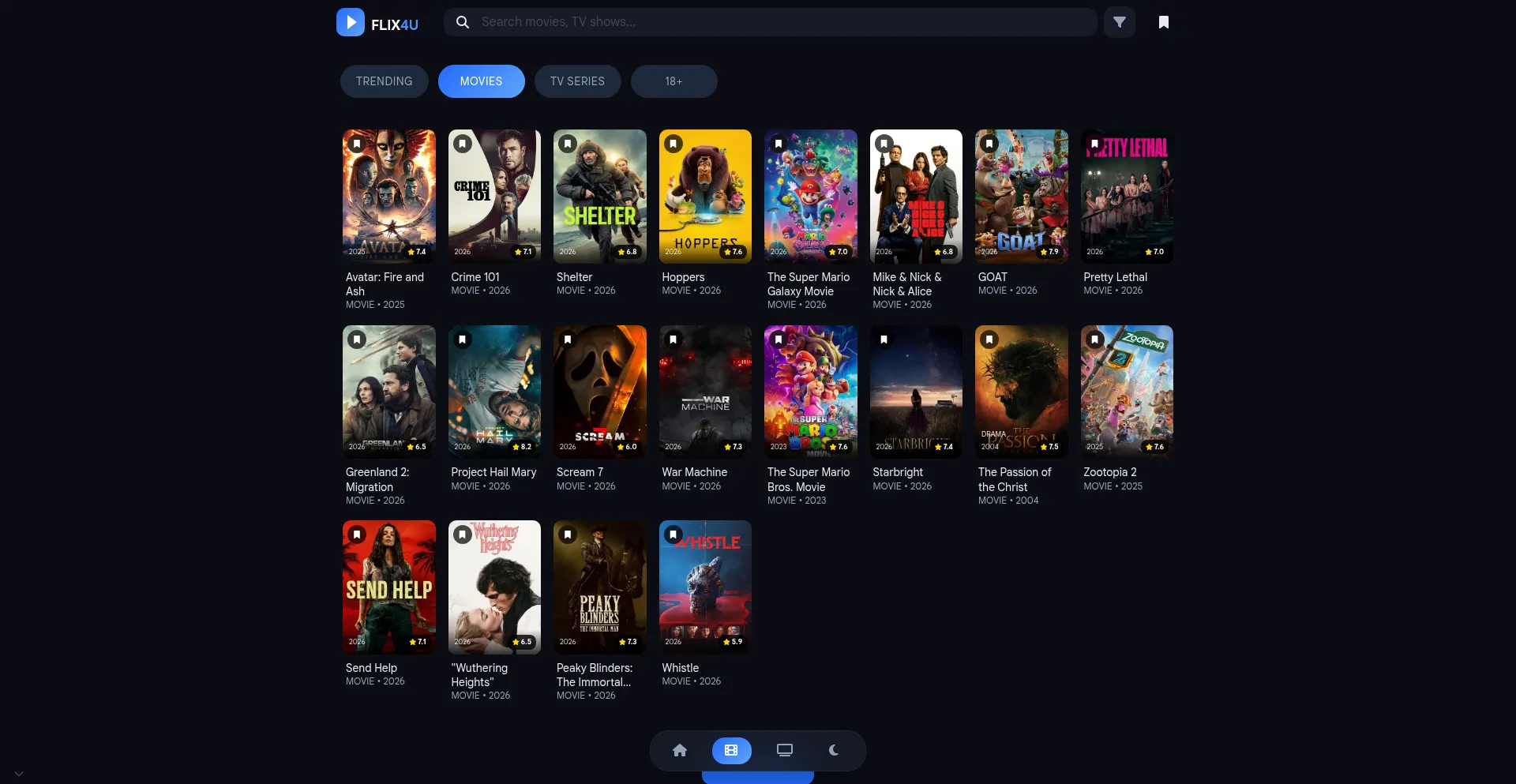Click the Peaky Blinders: The Immortal... title
Screen dimensions: 1516x784
click(x=595, y=675)
